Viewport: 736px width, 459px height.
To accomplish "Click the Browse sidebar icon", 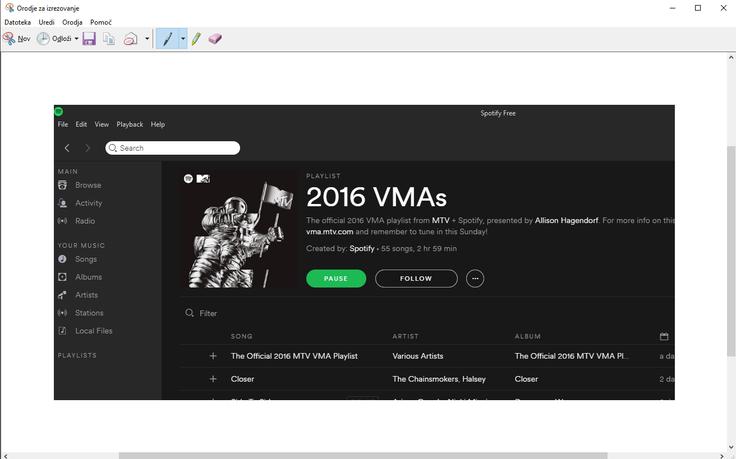I will [62, 185].
